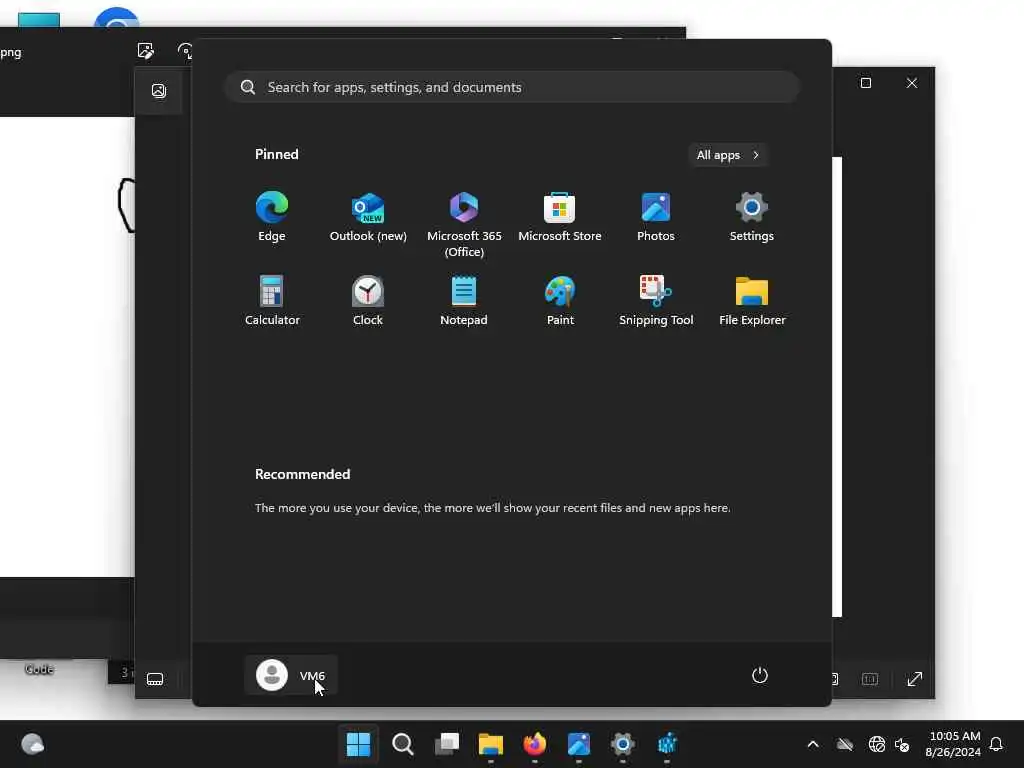The height and width of the screenshot is (768, 1024).
Task: Toggle the filmstrip icon in Photos window
Action: click(155, 679)
